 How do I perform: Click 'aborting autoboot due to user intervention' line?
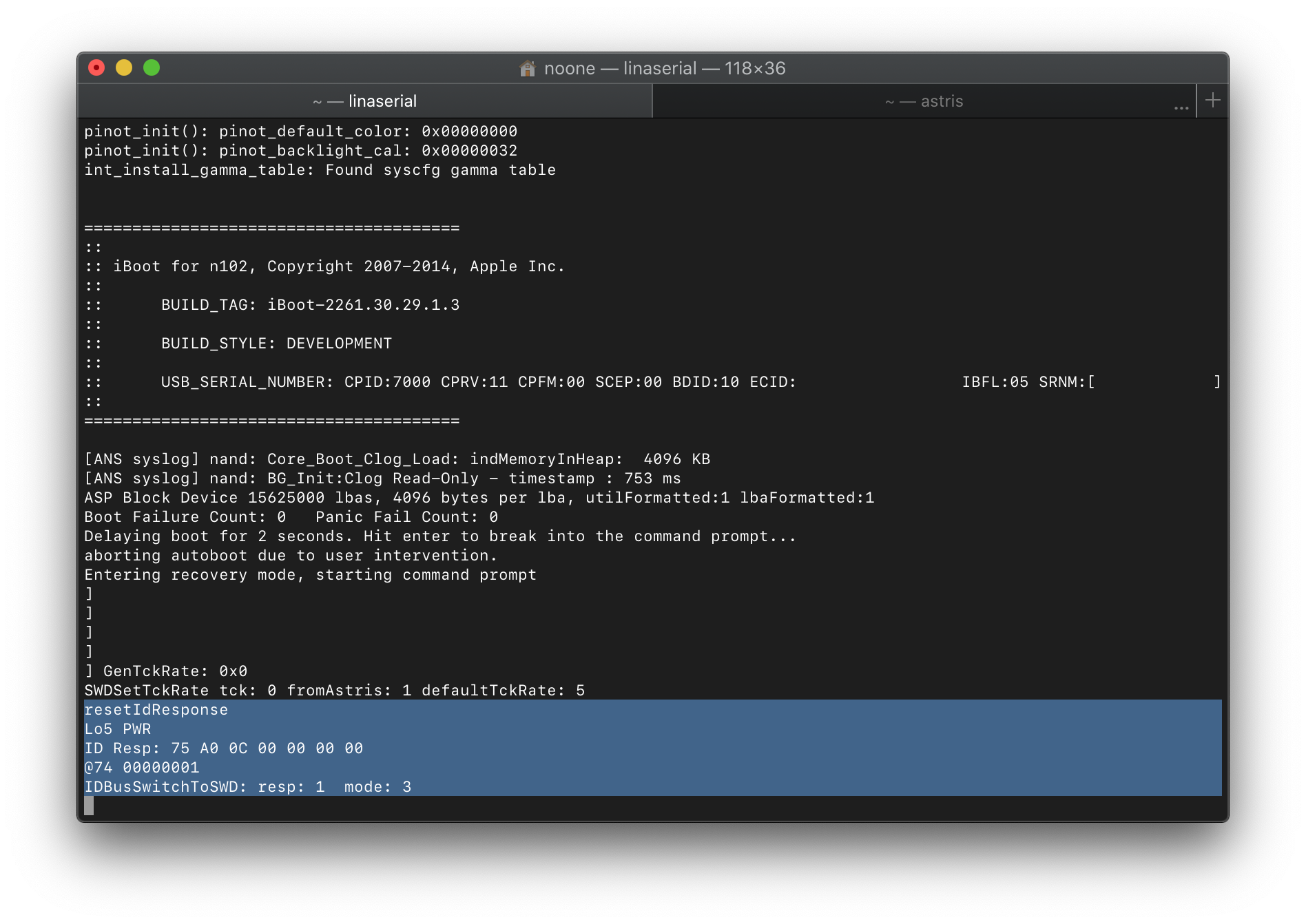[x=291, y=556]
